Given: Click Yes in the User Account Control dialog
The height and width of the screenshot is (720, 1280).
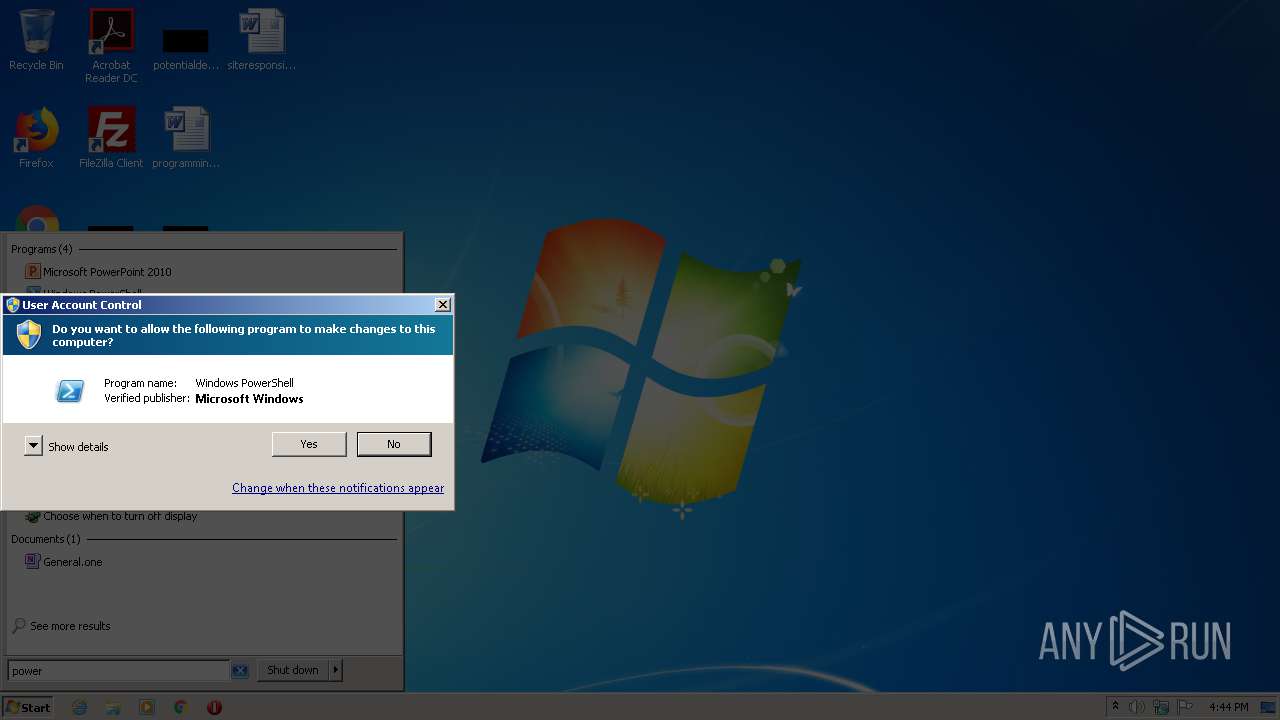Looking at the screenshot, I should click(309, 444).
